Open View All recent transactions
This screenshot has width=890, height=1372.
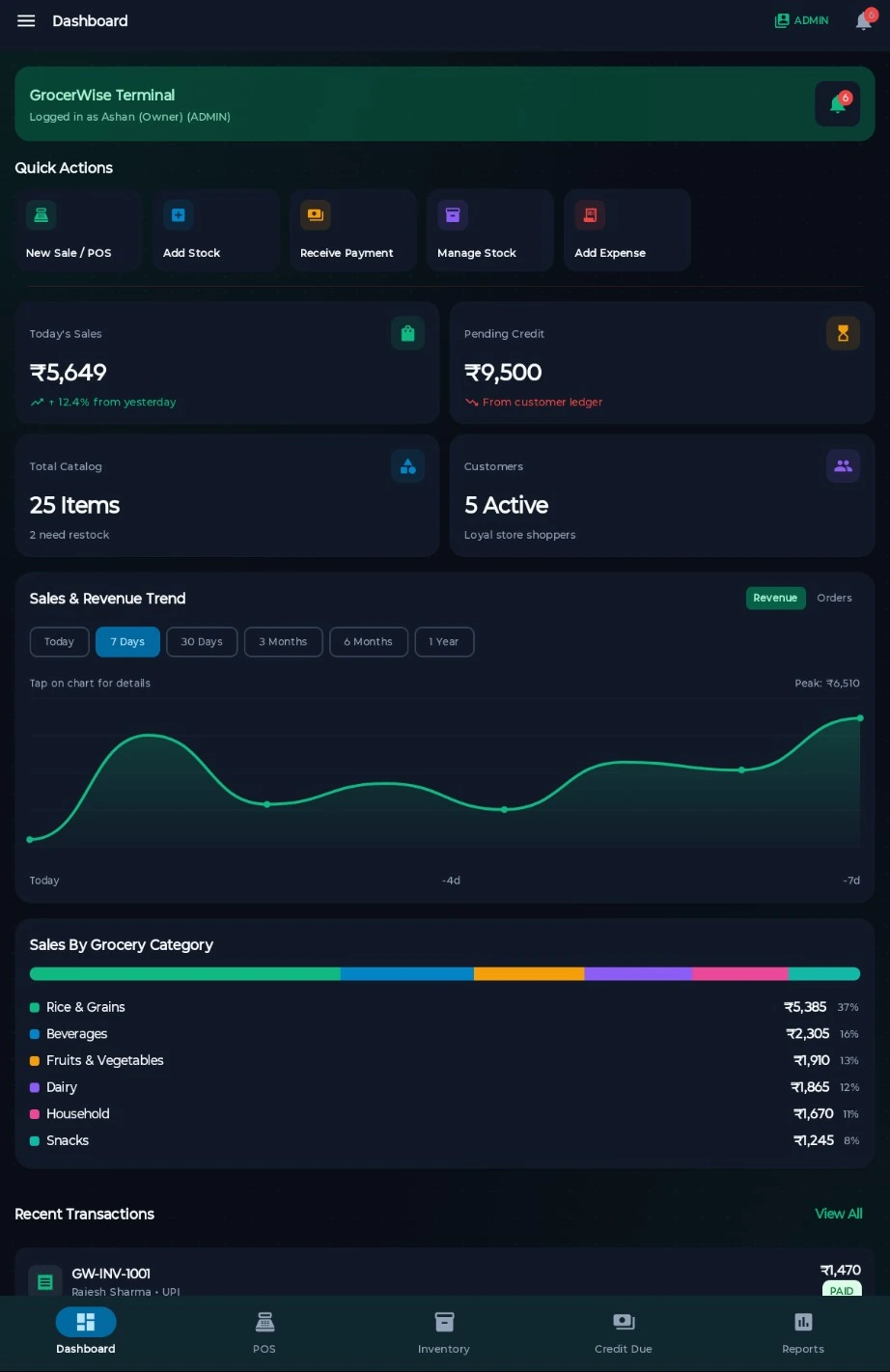[839, 1214]
